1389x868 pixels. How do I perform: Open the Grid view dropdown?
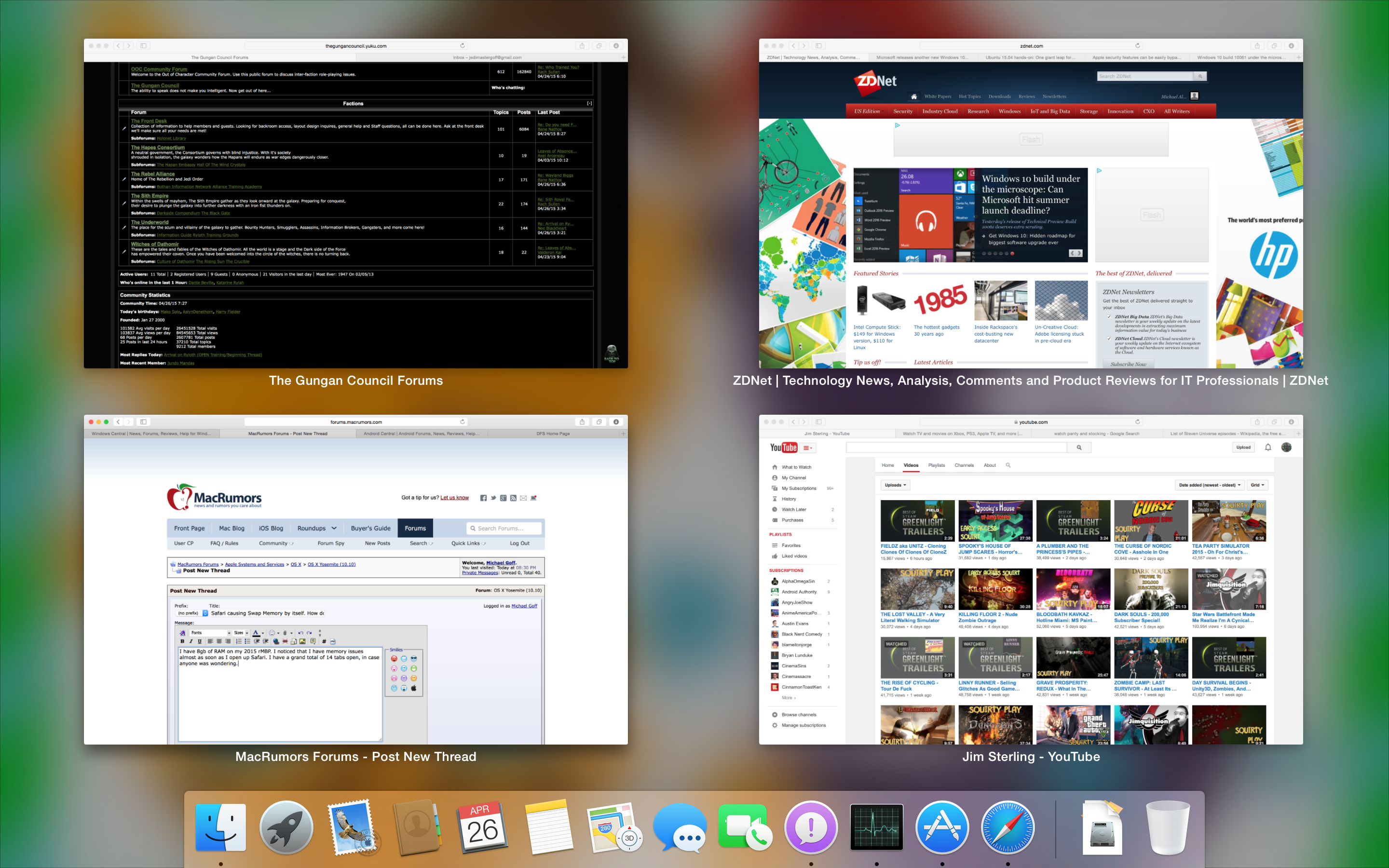coord(1257,485)
